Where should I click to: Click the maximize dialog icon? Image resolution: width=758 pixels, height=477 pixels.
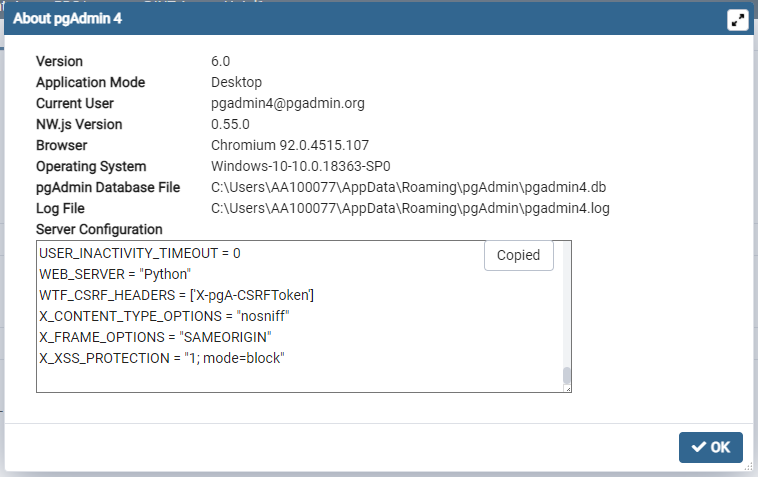[738, 20]
